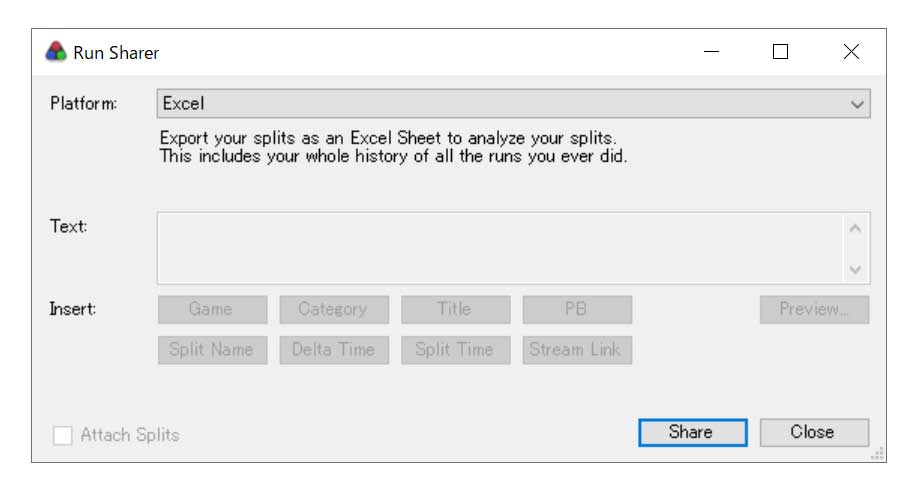This screenshot has height=493, width=910.
Task: Open the Excel platform combo box
Action: pos(500,104)
